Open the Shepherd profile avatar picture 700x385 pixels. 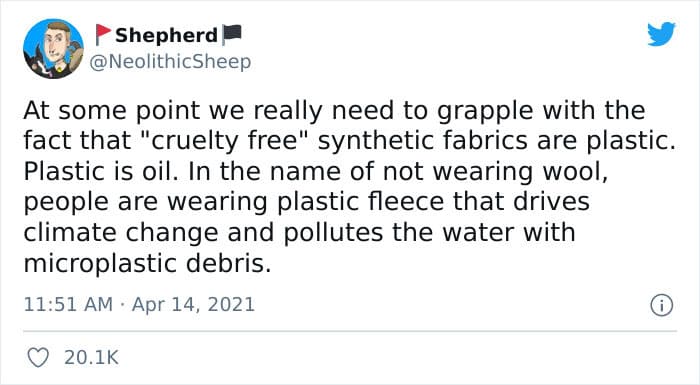click(x=54, y=49)
